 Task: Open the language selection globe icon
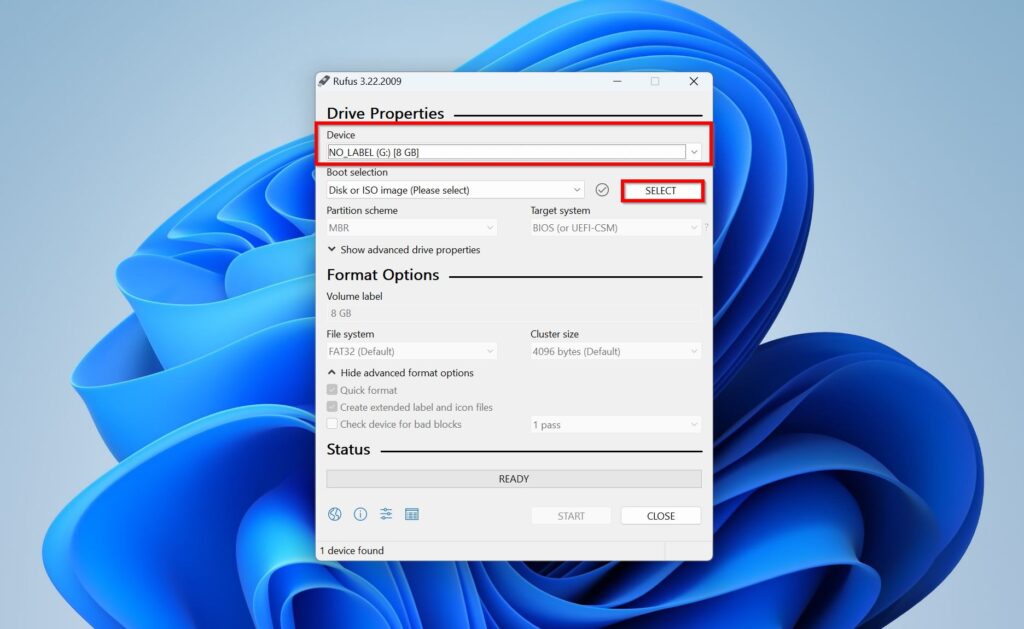coord(335,514)
